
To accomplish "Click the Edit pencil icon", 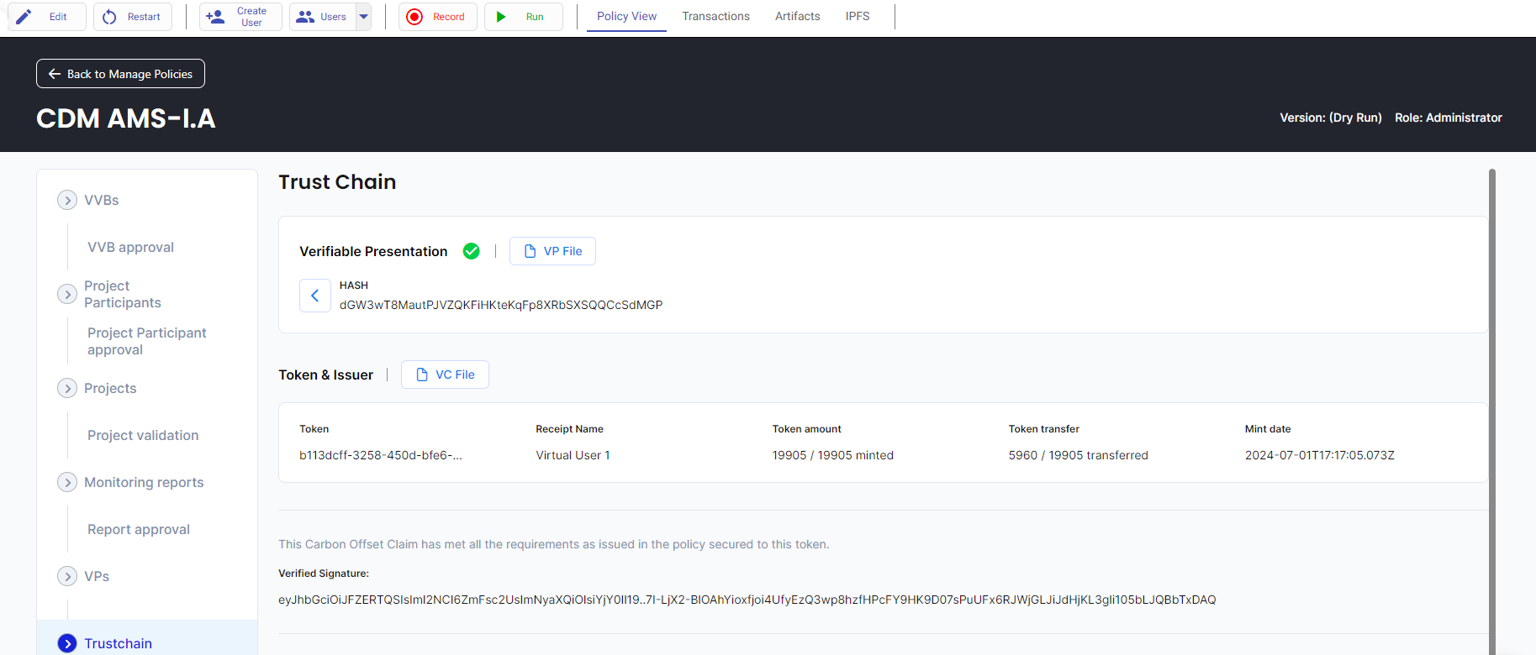I will 23,17.
